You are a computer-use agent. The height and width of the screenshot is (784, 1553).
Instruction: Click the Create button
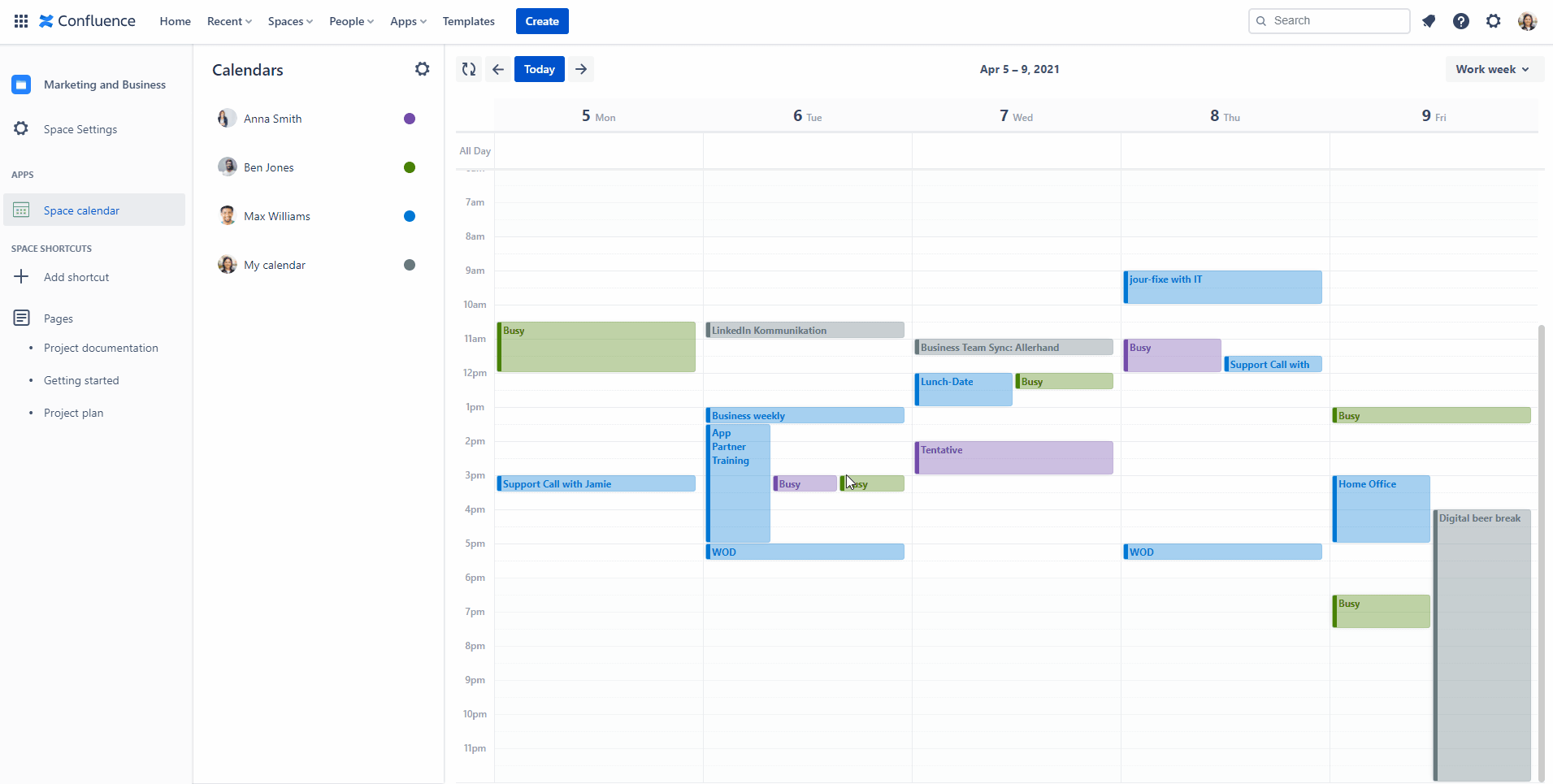tap(541, 20)
